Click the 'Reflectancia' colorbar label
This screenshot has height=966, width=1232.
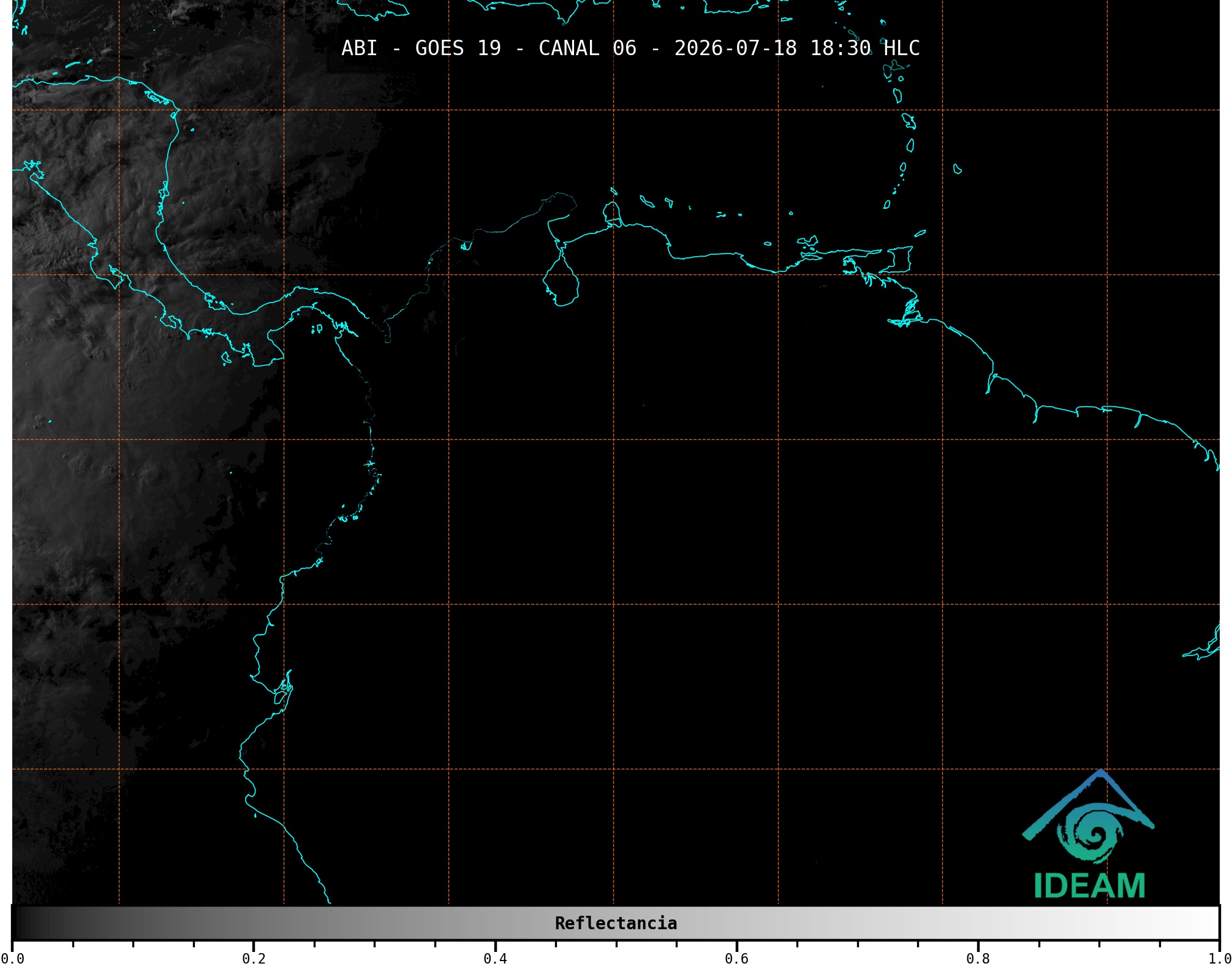(616, 923)
